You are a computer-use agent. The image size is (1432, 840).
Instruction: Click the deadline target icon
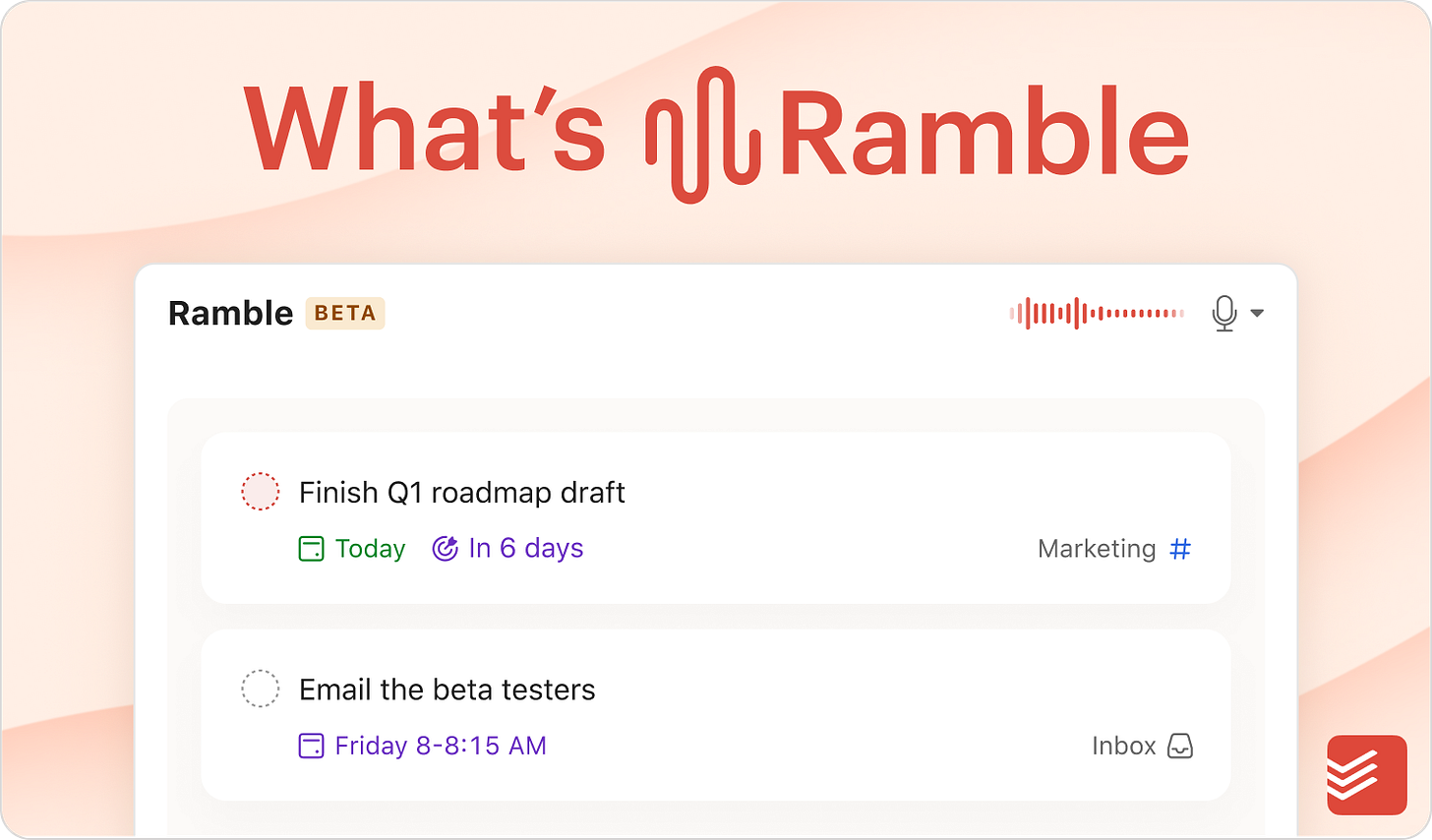click(x=446, y=549)
